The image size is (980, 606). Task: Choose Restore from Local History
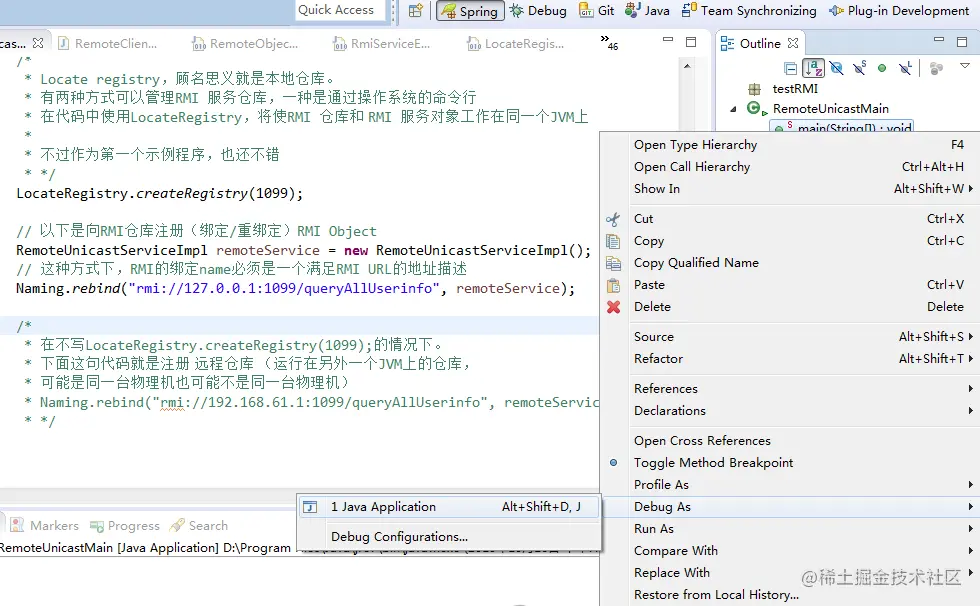point(789,595)
